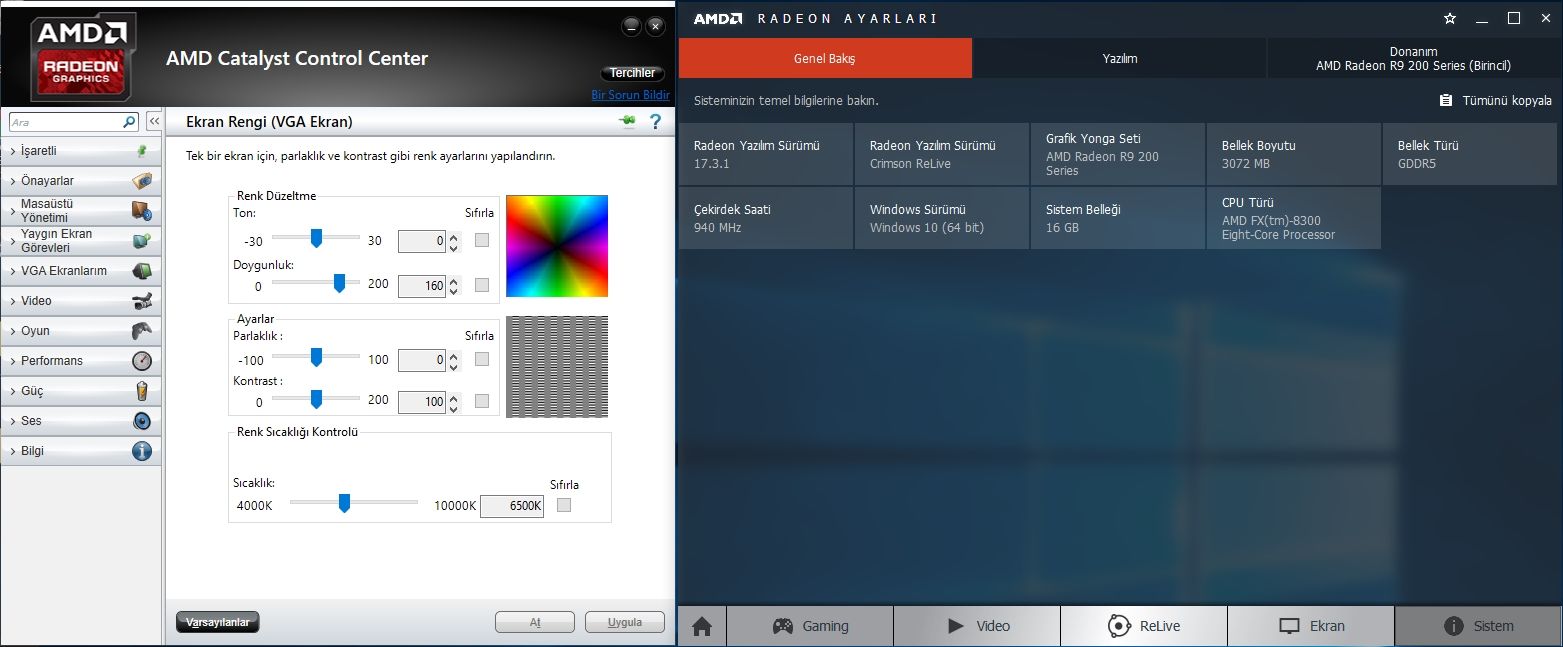The height and width of the screenshot is (647, 1563).
Task: Open the Video section in Radeon bottom bar
Action: pyautogui.click(x=977, y=626)
